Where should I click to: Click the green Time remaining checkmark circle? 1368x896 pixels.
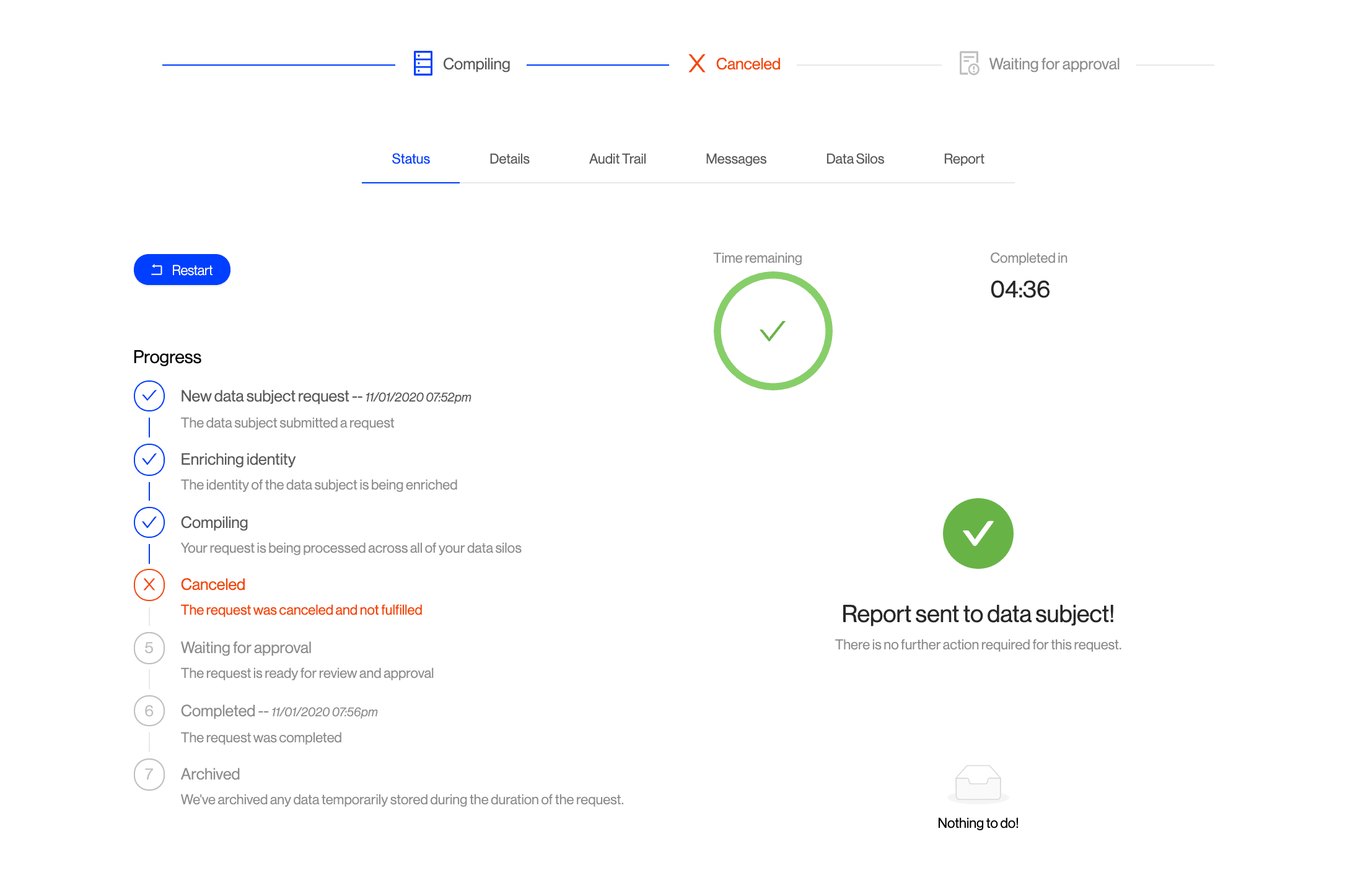(x=773, y=331)
